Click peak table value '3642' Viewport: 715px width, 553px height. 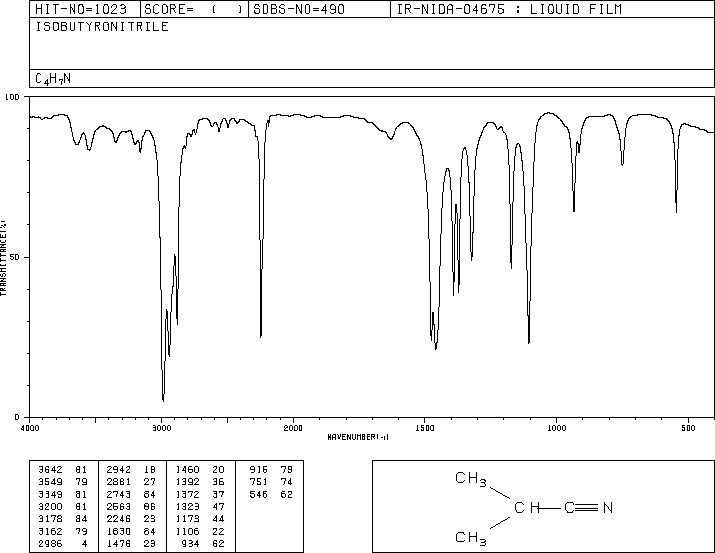tap(50, 470)
